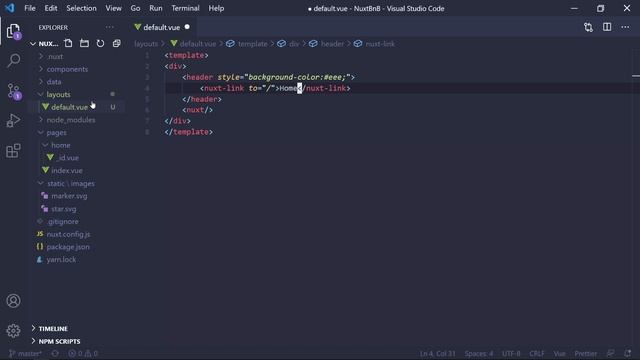Open the Extensions view

pyautogui.click(x=13, y=151)
